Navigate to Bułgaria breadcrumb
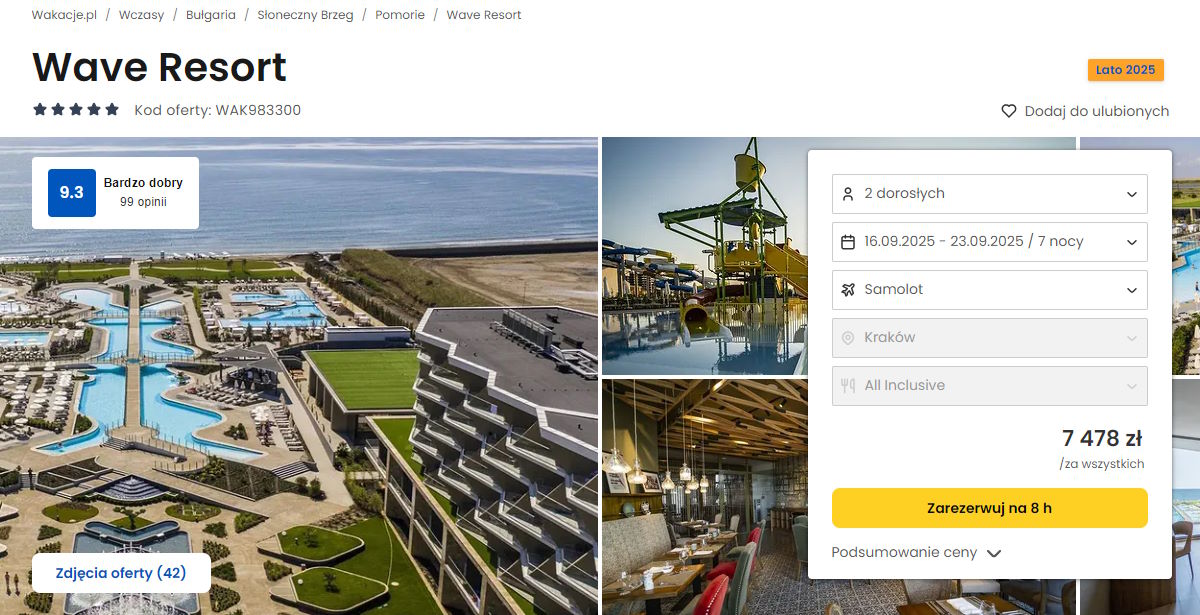This screenshot has width=1200, height=615. (x=210, y=15)
